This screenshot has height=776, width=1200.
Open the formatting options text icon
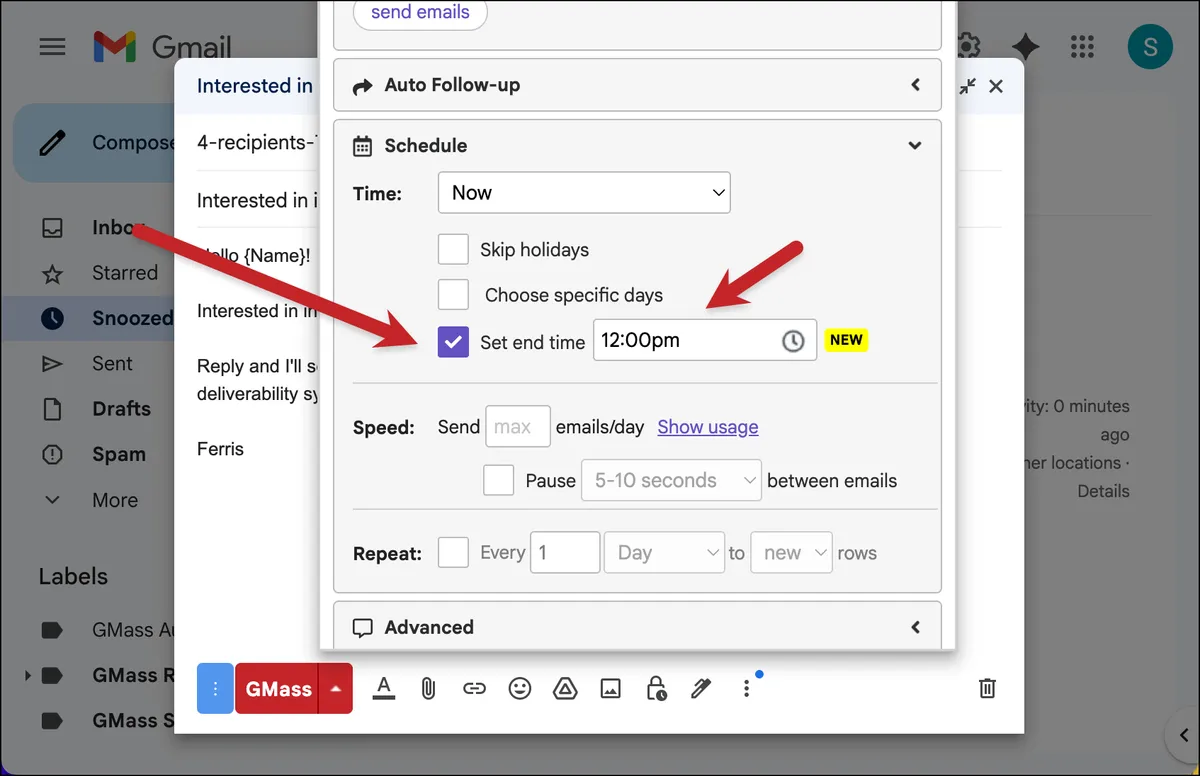(384, 688)
